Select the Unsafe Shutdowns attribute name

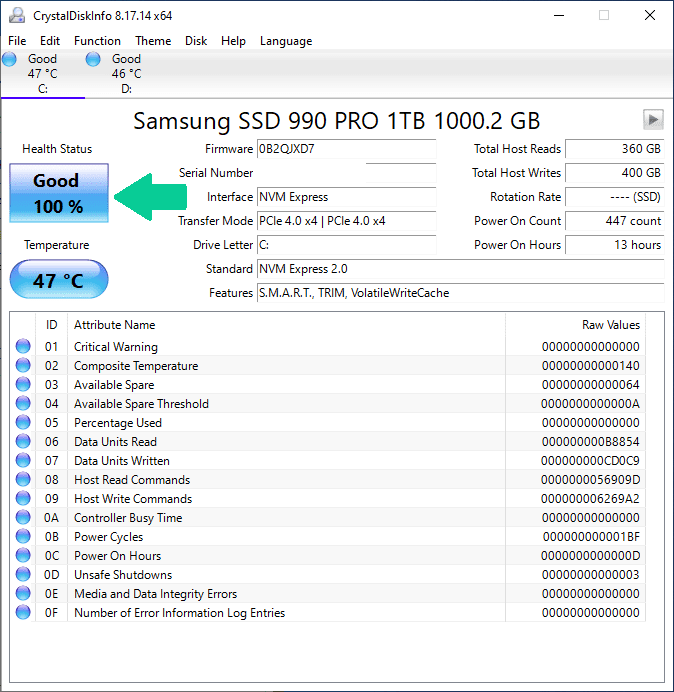[x=123, y=575]
